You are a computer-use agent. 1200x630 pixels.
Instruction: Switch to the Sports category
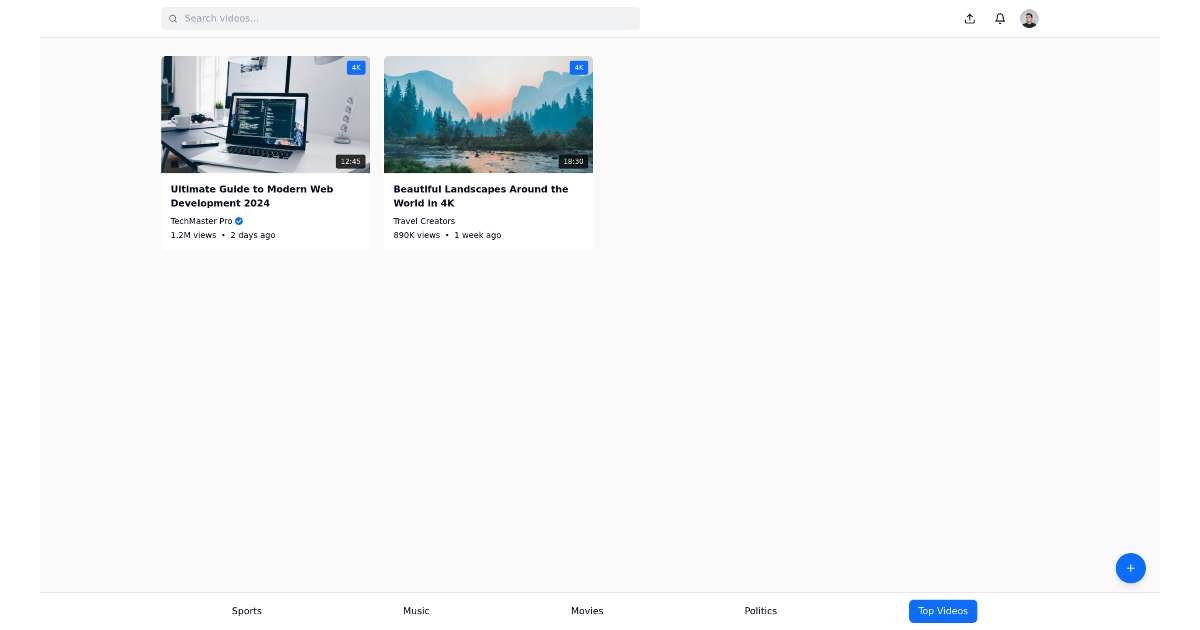coord(246,611)
